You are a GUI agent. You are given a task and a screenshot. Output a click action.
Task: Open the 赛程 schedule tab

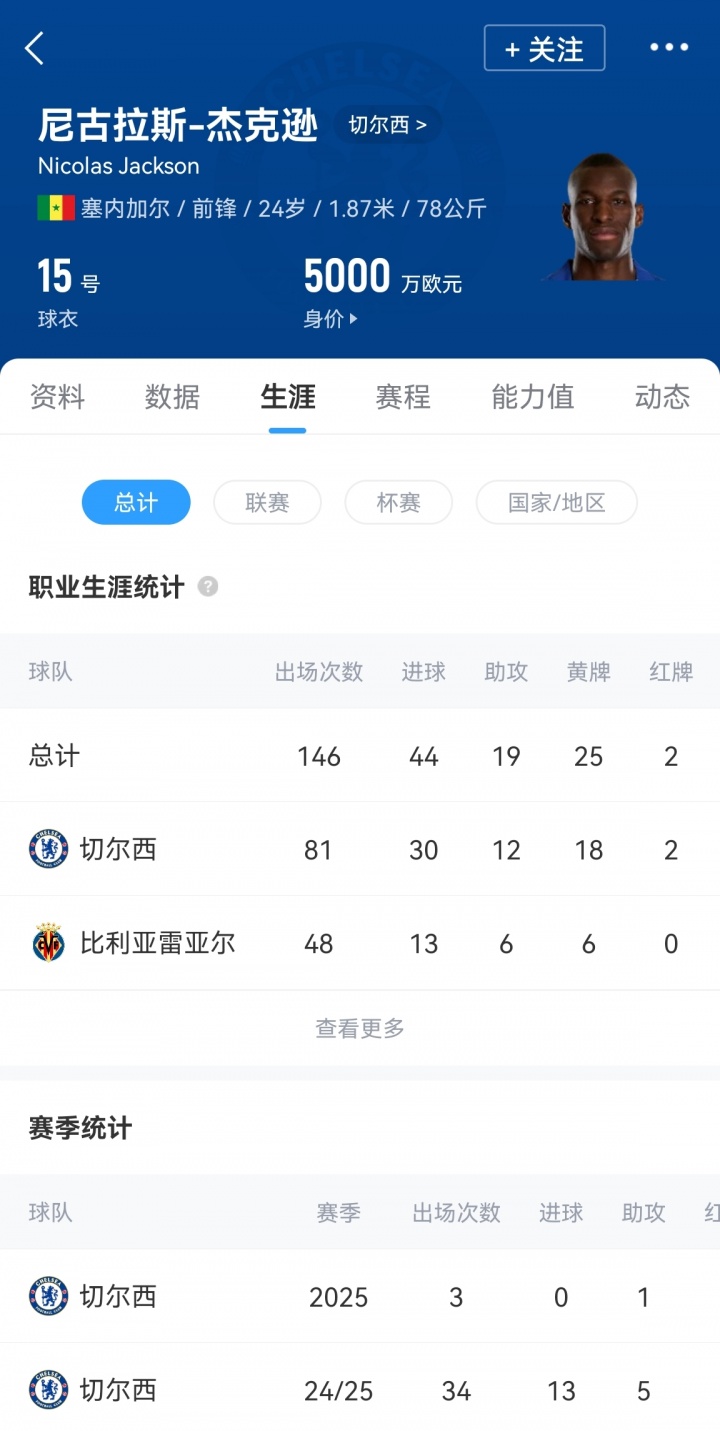pos(403,397)
